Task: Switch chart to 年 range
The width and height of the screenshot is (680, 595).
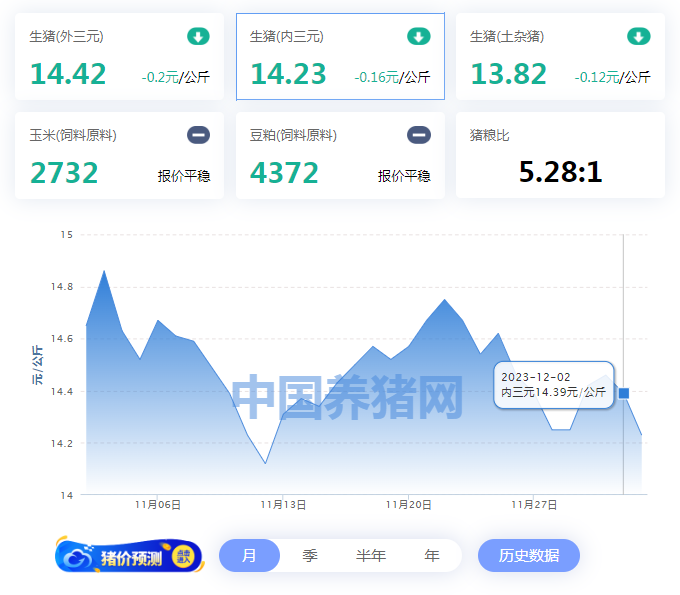Action: (x=431, y=556)
